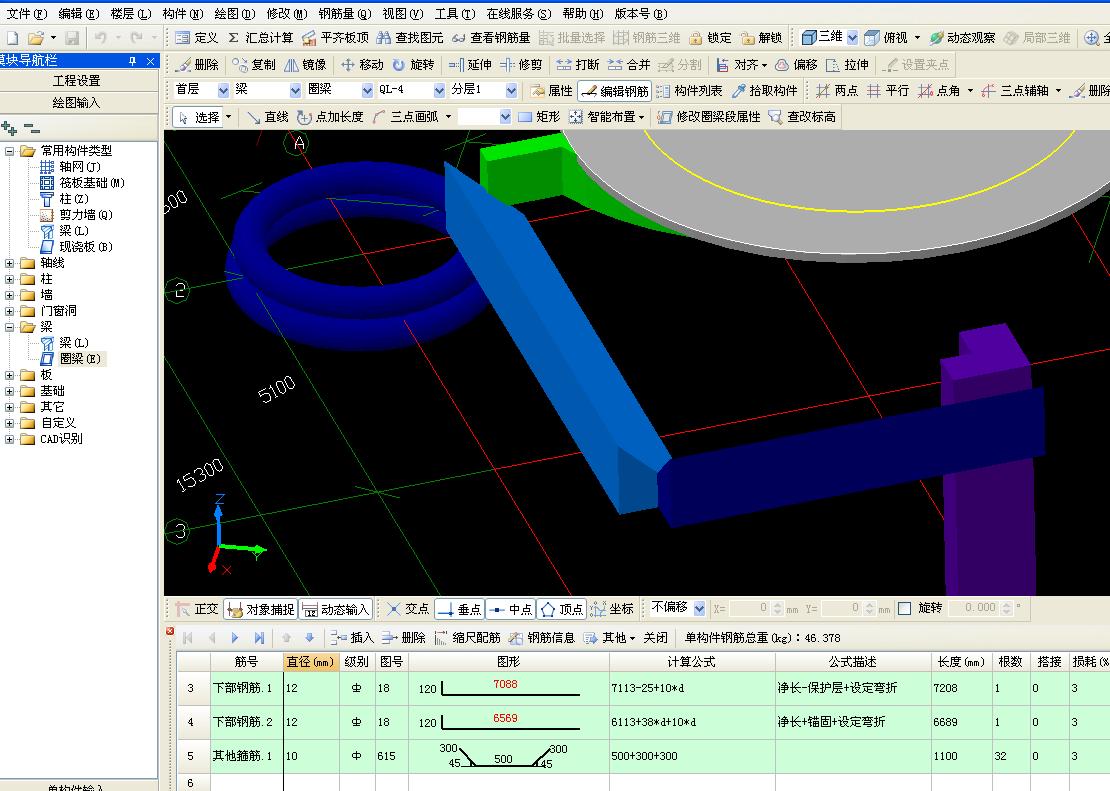The image size is (1110, 791).
Task: Select the 修剪 trim tool
Action: (520, 64)
